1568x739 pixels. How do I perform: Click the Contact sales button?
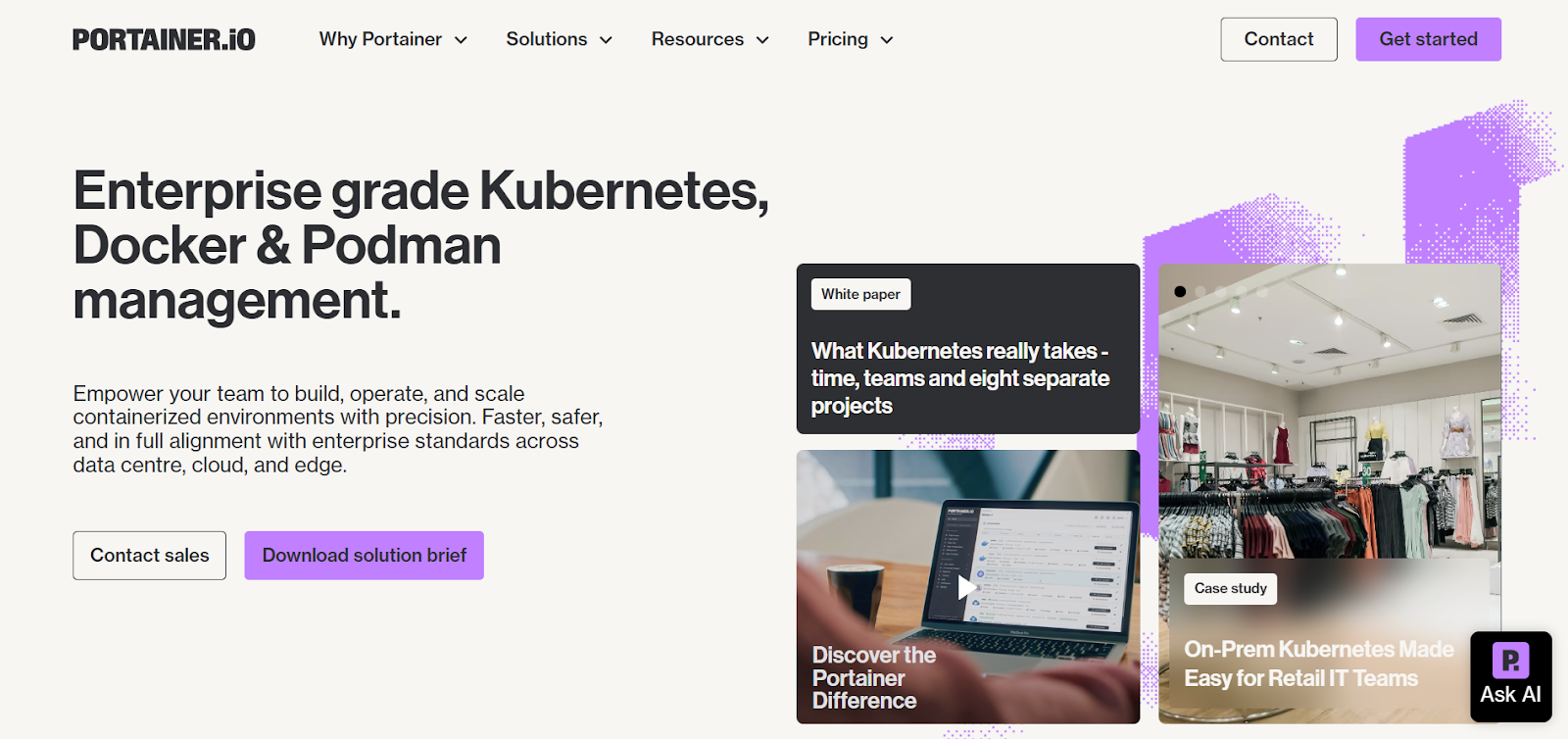point(150,556)
